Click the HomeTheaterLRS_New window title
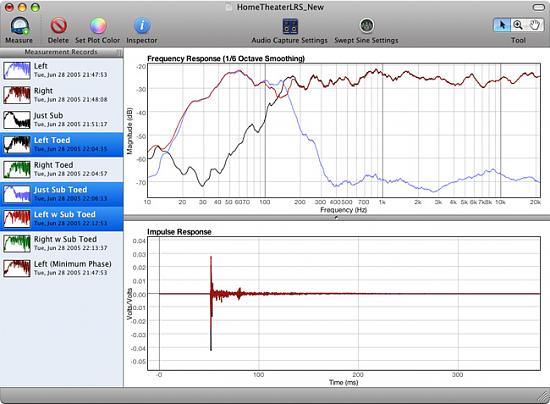 click(x=280, y=7)
